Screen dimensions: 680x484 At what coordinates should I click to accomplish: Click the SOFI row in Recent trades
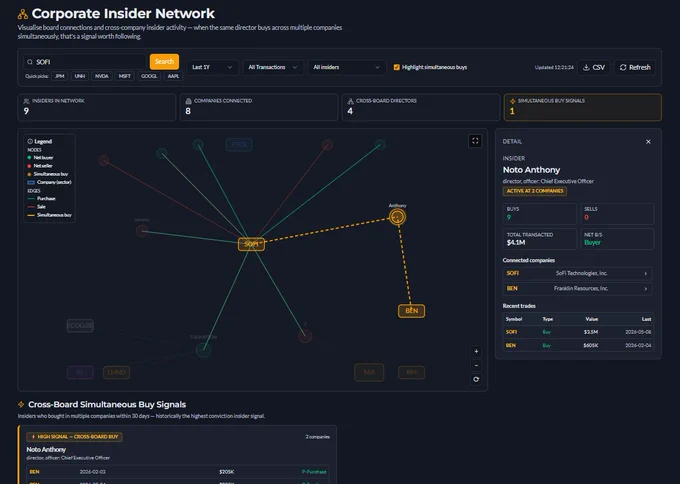pyautogui.click(x=578, y=332)
